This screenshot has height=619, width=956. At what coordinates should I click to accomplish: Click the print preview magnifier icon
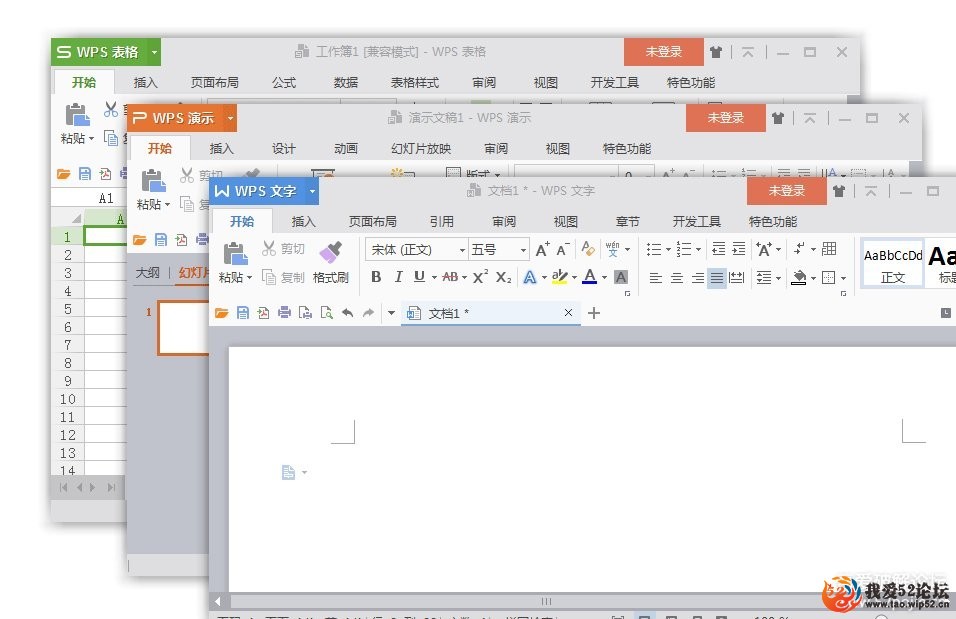point(327,313)
